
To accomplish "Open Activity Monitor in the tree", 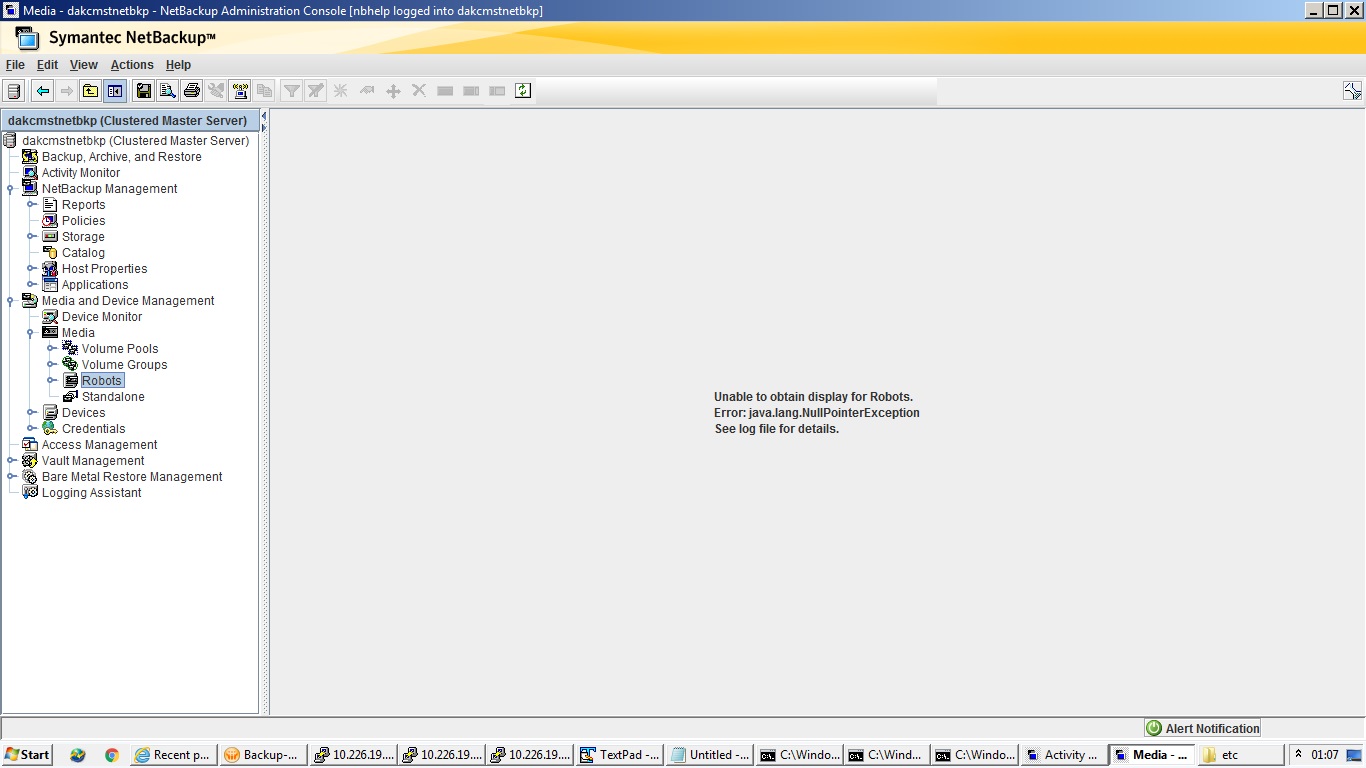I will tap(80, 173).
